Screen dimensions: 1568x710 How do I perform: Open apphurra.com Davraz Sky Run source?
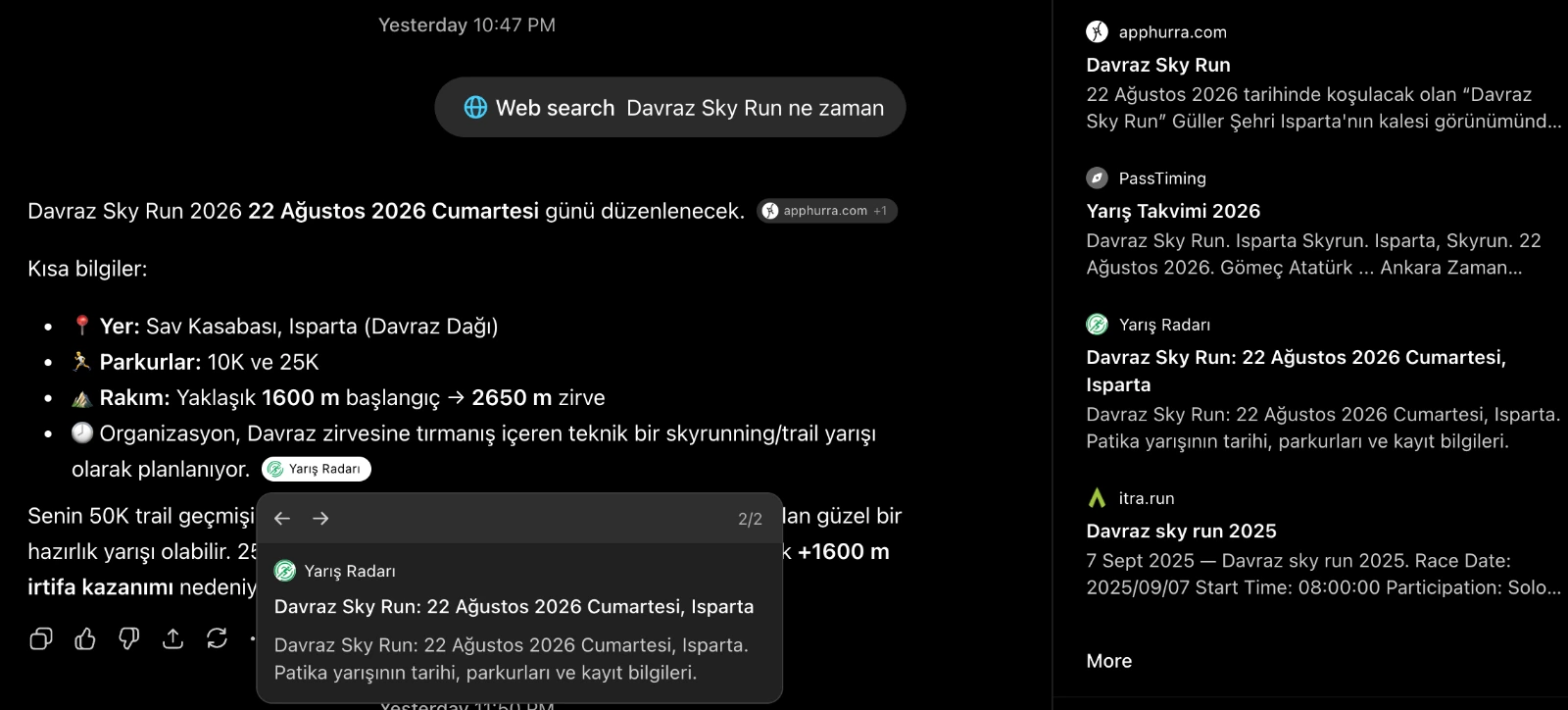click(x=1323, y=77)
